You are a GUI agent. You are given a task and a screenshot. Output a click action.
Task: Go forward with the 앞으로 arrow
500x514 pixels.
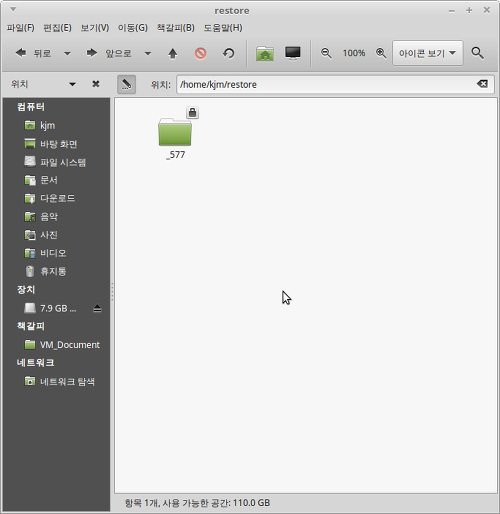click(x=109, y=53)
